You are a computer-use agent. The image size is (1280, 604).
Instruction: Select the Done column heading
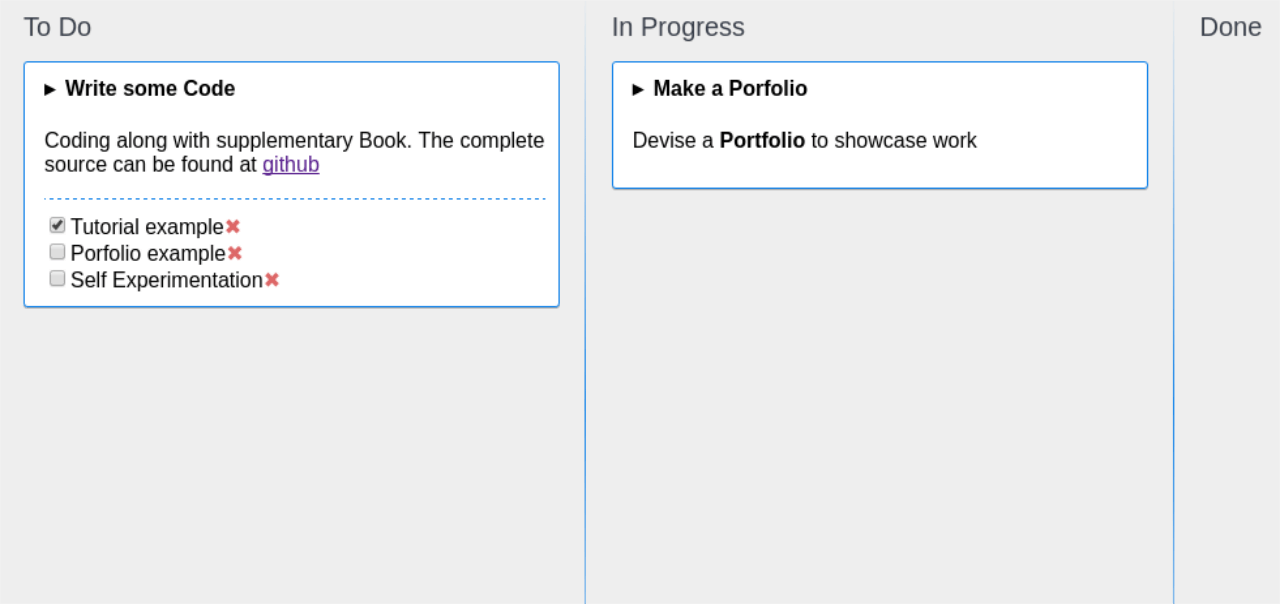(x=1230, y=27)
